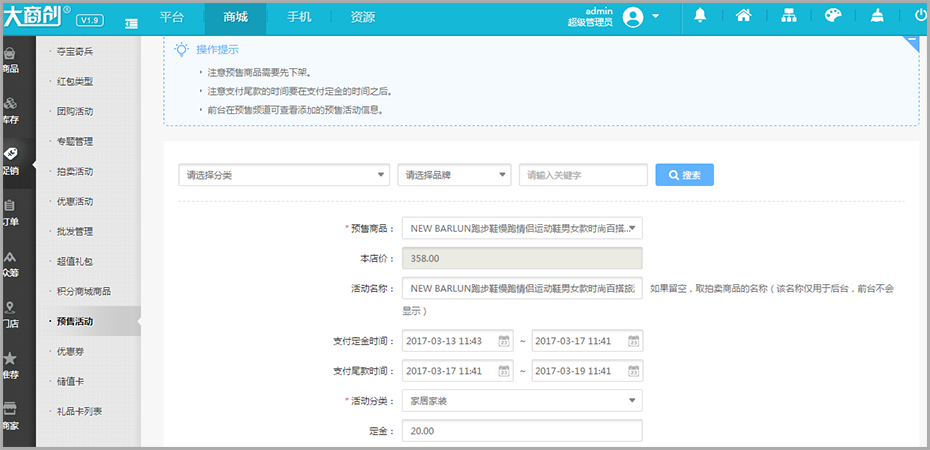The image size is (930, 450).
Task: Open the 预售商品 product dropdown
Action: coord(522,228)
